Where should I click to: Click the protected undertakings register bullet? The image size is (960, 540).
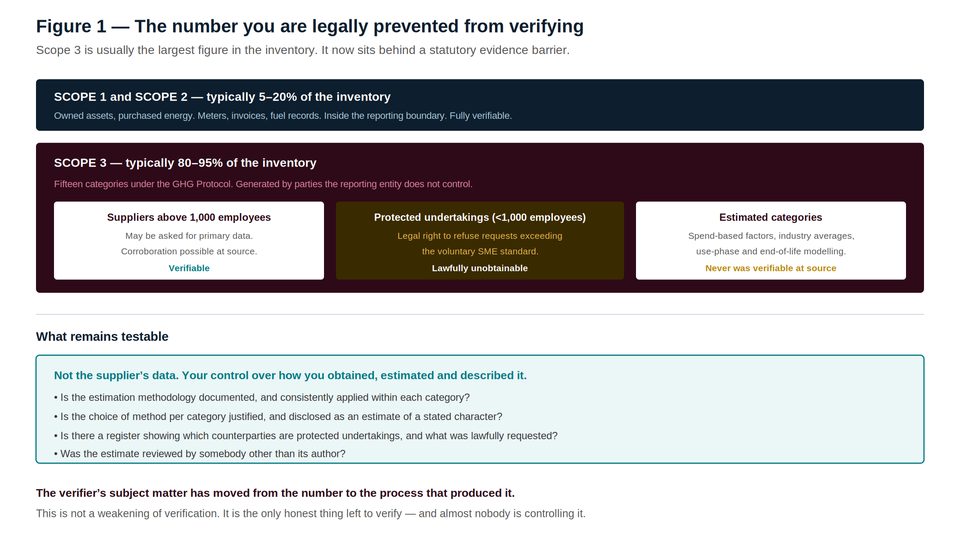pos(306,436)
